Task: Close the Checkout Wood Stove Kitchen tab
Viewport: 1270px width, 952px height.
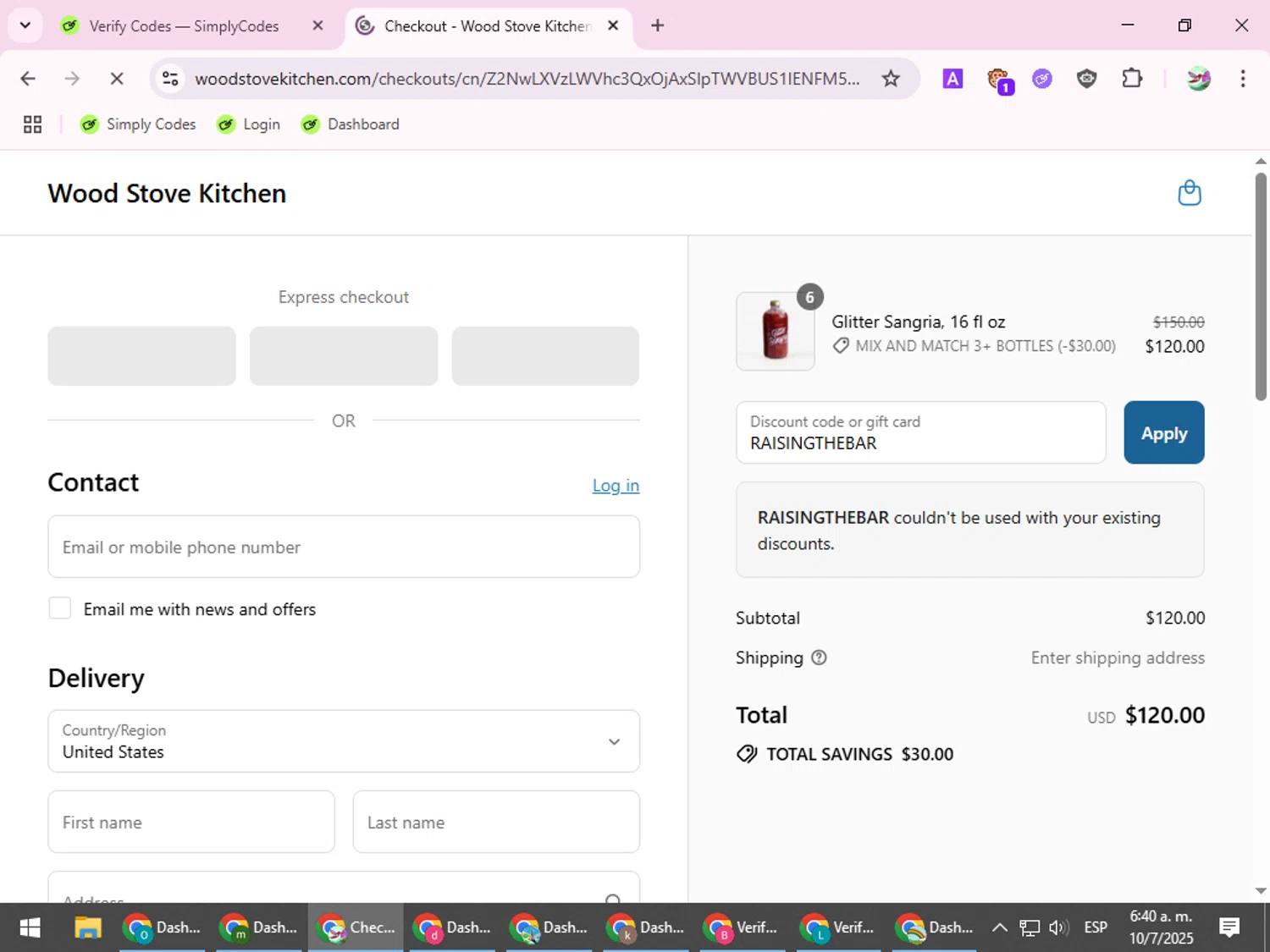Action: click(x=613, y=25)
